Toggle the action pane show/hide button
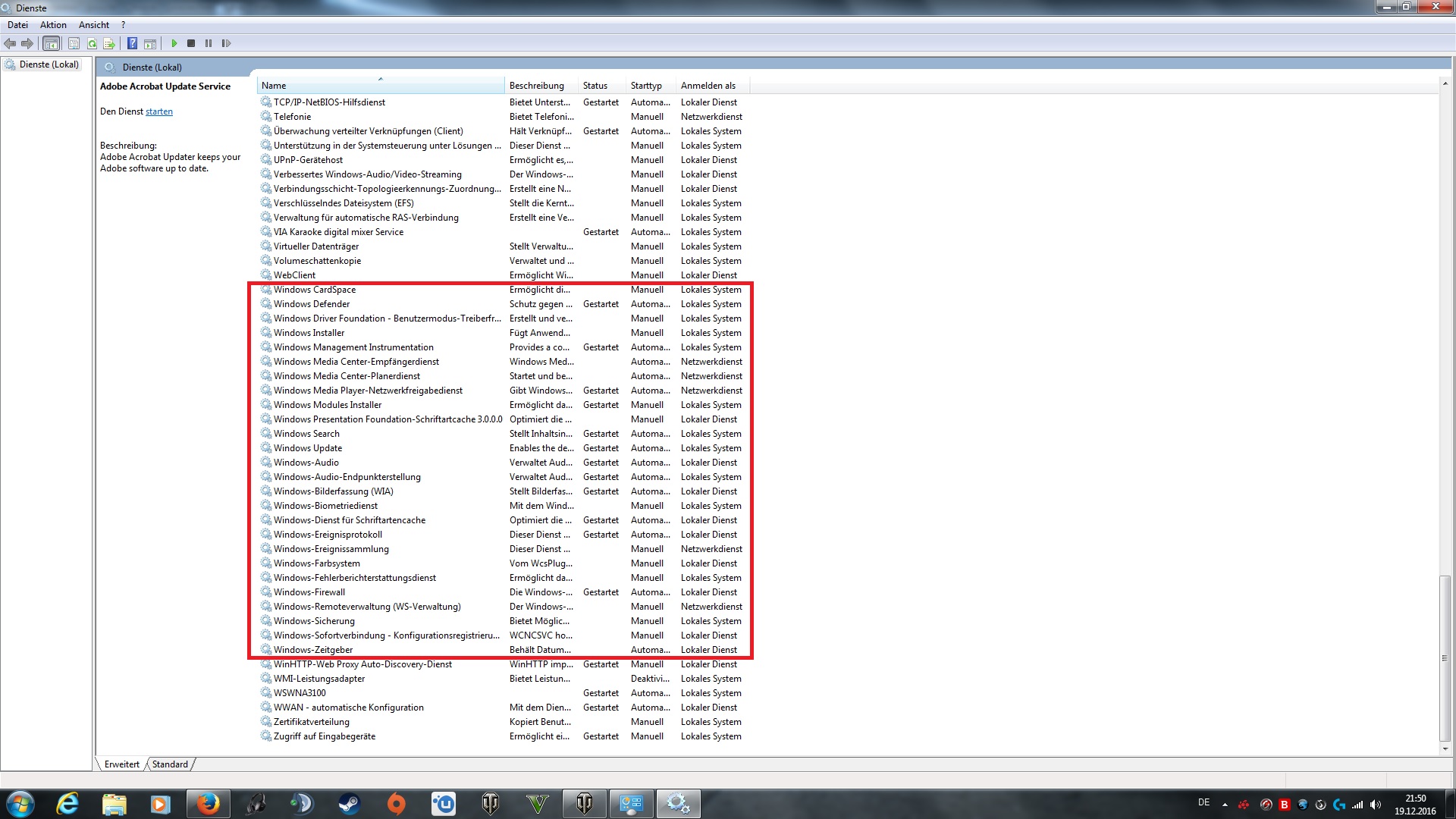The height and width of the screenshot is (819, 1456). tap(150, 44)
